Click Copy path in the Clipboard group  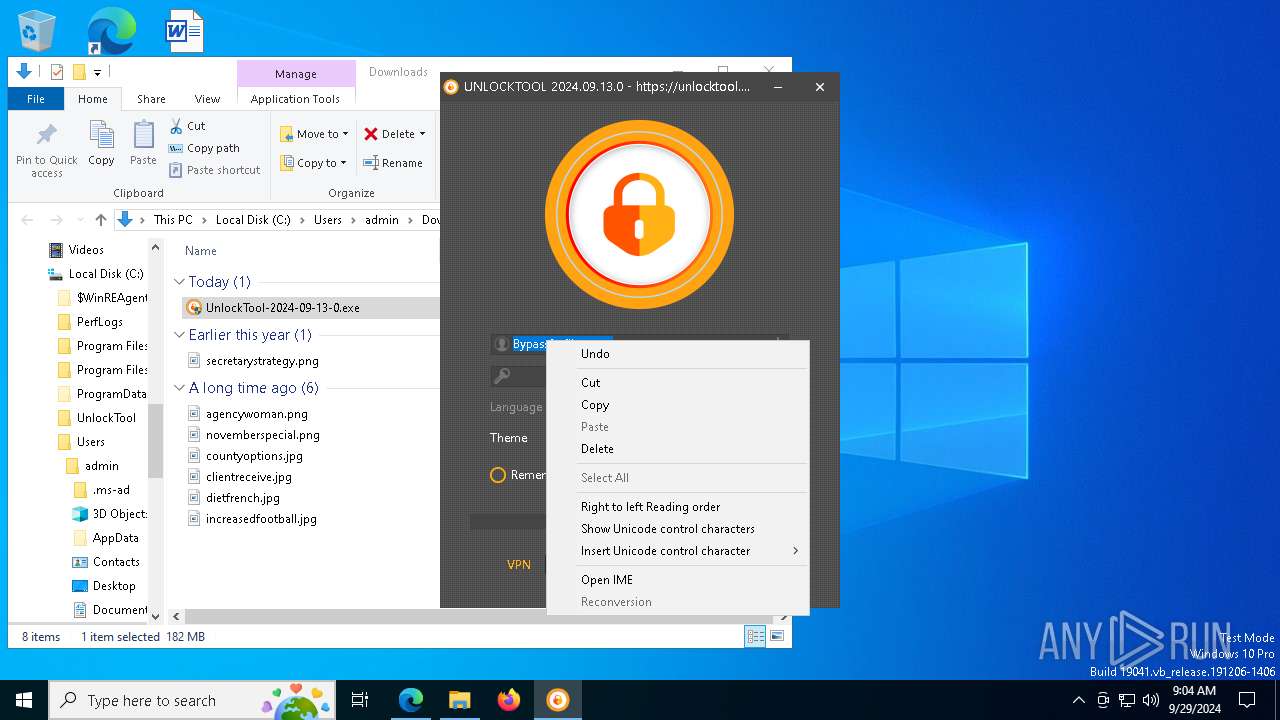tap(204, 148)
